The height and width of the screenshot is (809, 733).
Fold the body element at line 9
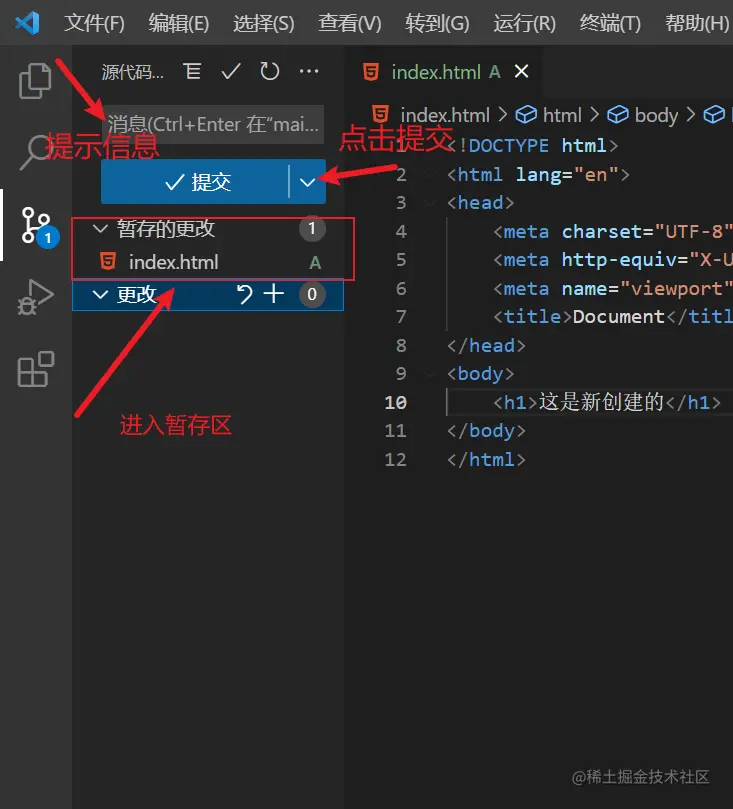429,374
